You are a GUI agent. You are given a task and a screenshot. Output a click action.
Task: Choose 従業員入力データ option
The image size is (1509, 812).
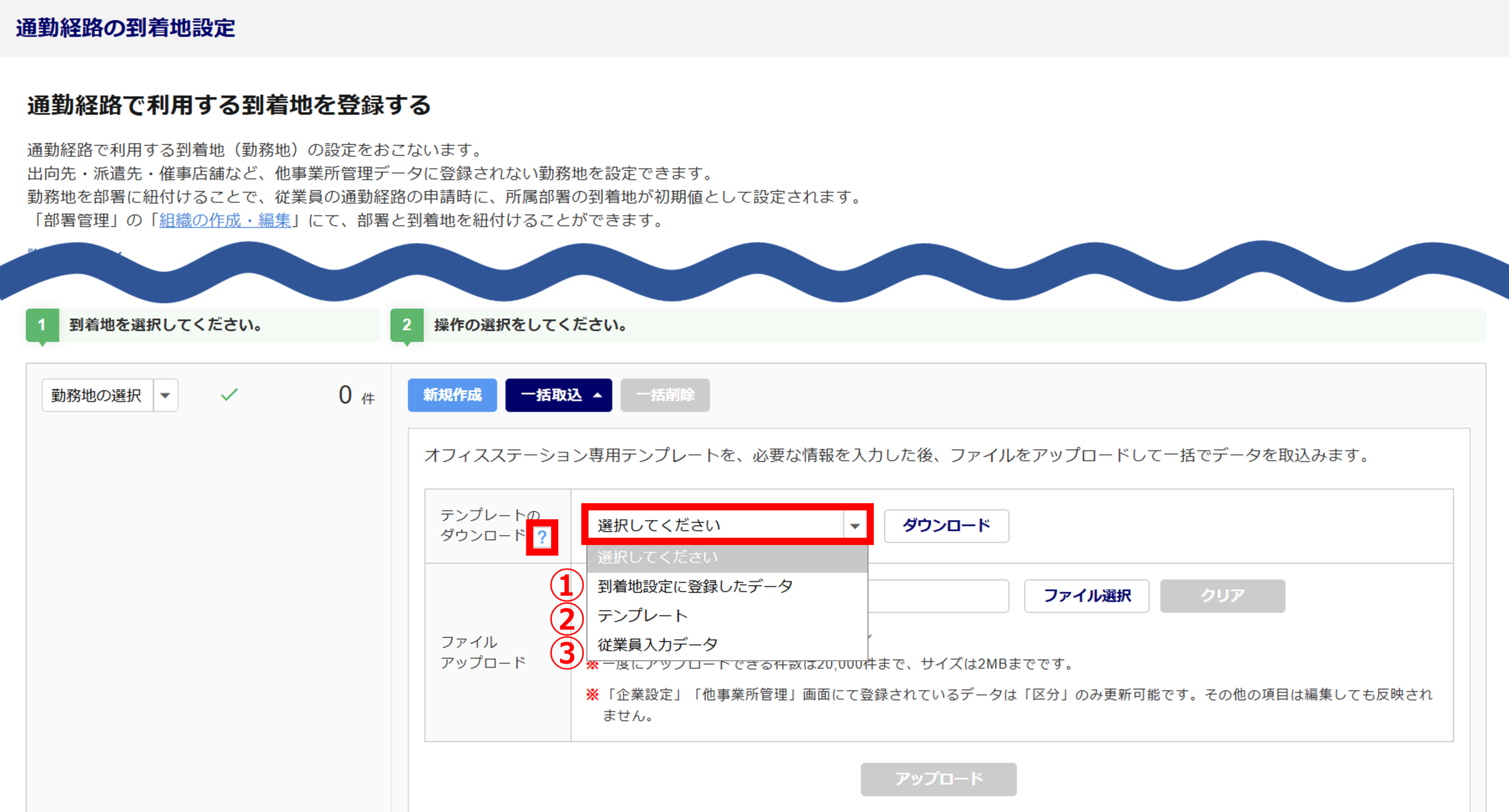pyautogui.click(x=657, y=645)
